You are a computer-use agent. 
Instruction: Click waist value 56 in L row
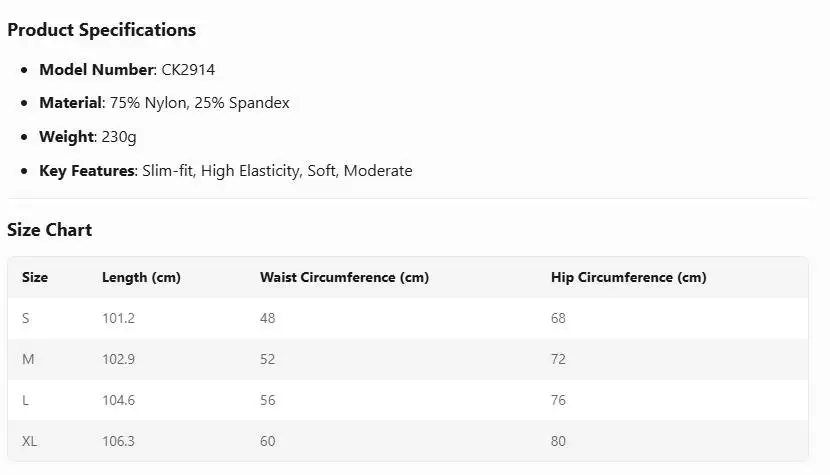(x=267, y=400)
